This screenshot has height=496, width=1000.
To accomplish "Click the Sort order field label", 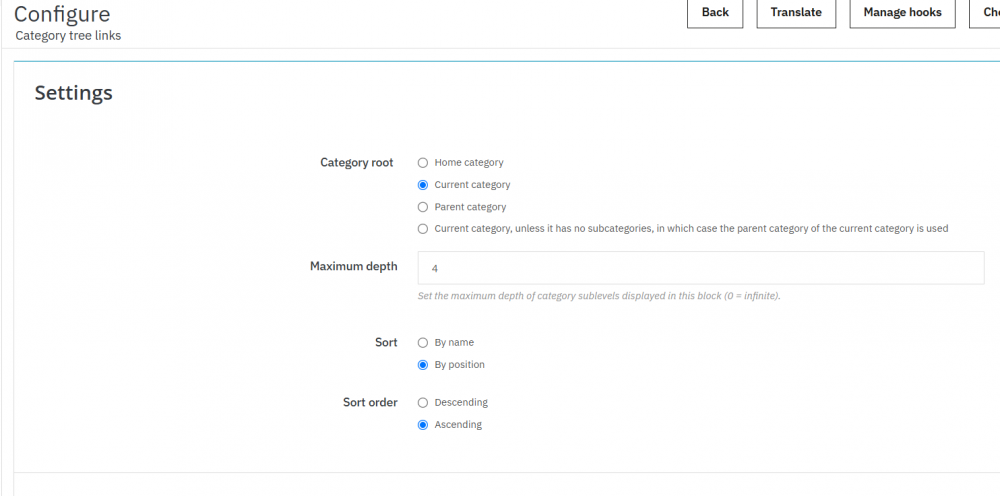I will (370, 403).
